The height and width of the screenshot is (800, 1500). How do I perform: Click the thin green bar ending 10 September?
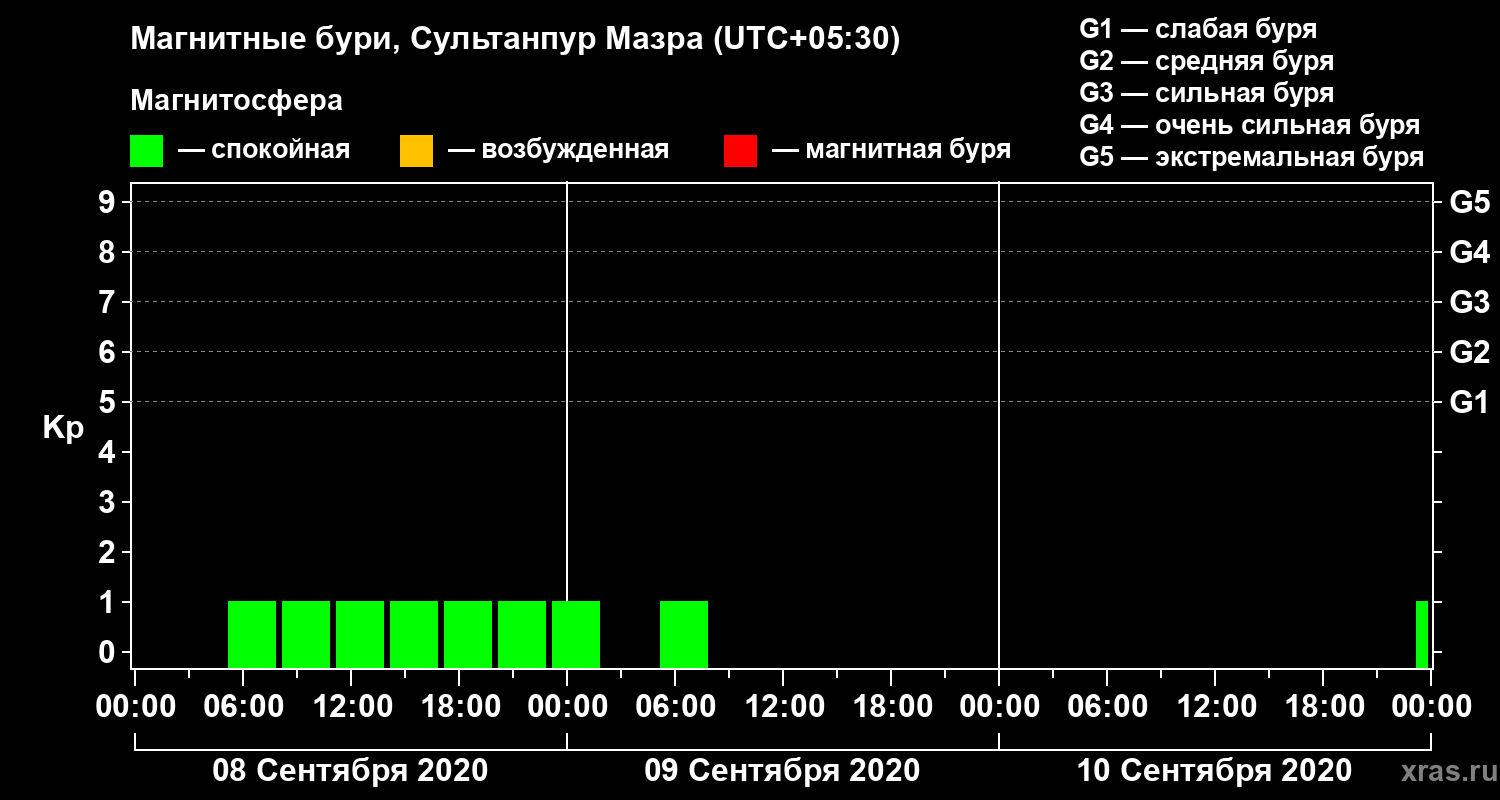click(1422, 634)
